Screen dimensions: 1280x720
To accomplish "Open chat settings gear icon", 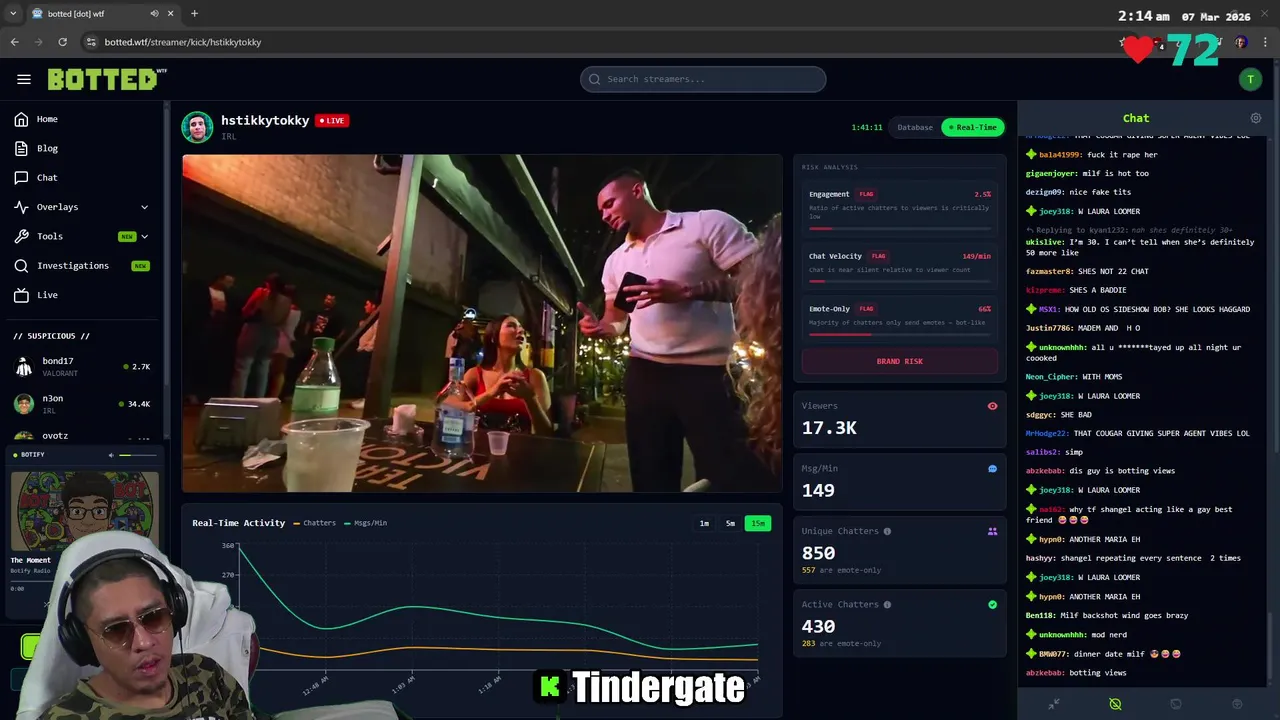I will click(1256, 118).
